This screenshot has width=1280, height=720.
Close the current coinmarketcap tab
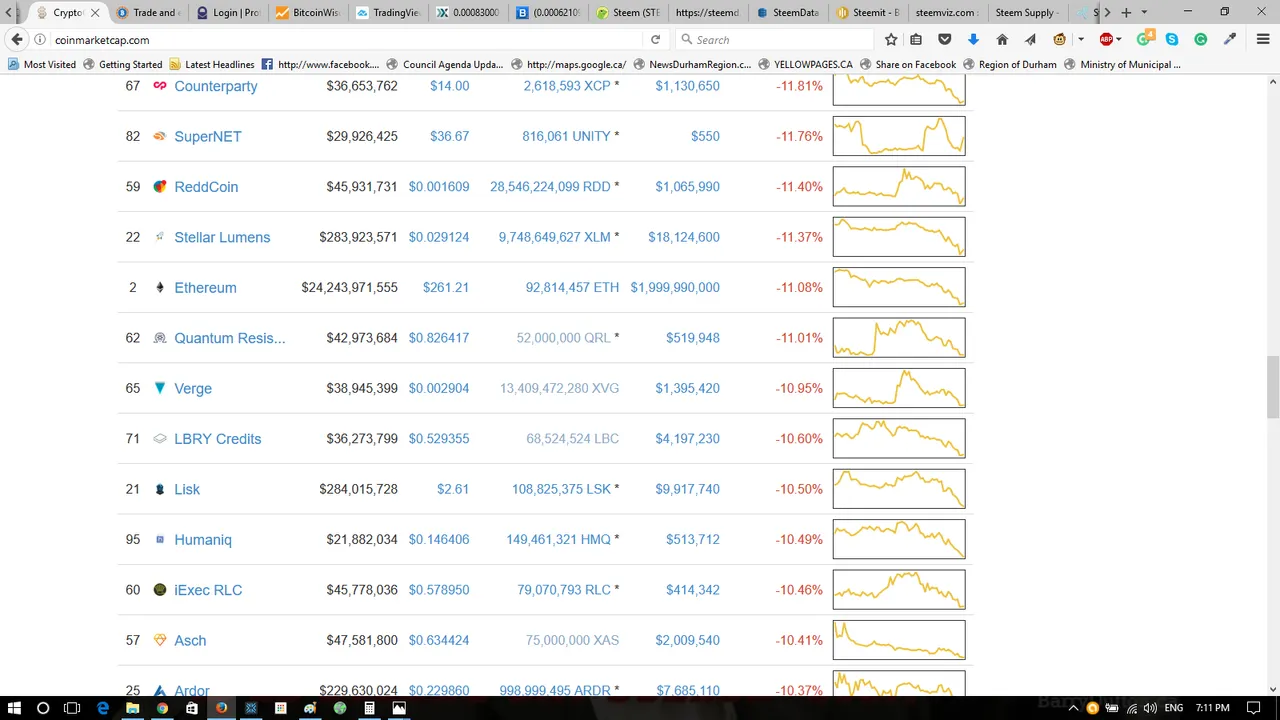pos(95,13)
